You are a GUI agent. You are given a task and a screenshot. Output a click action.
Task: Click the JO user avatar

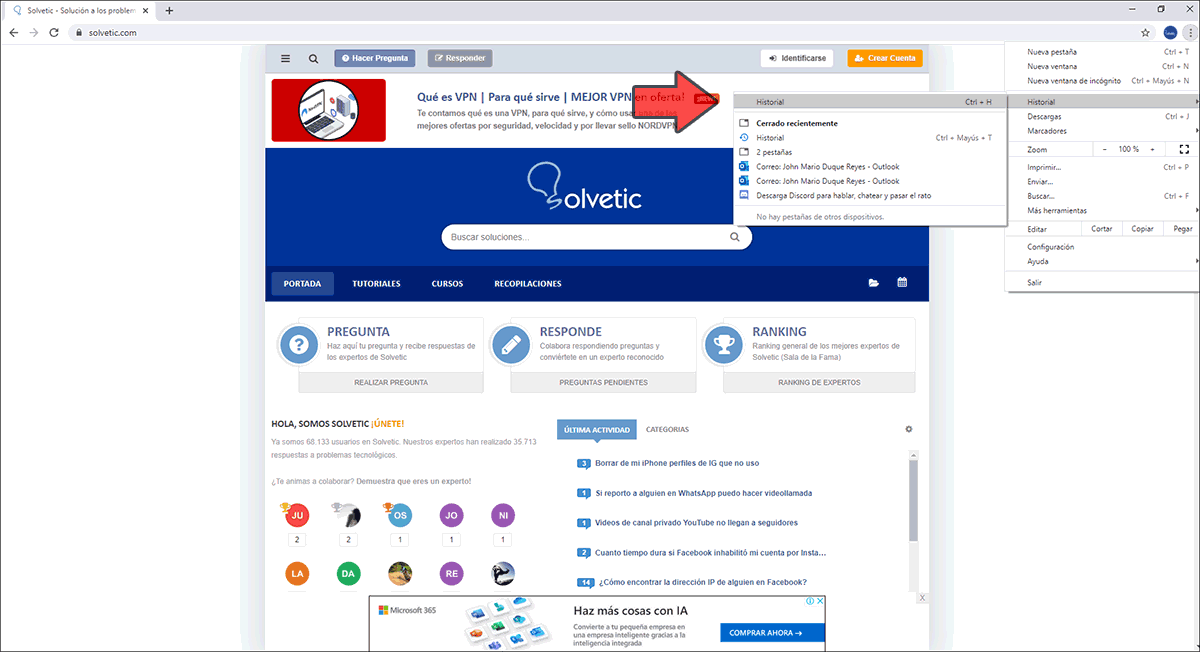point(451,516)
